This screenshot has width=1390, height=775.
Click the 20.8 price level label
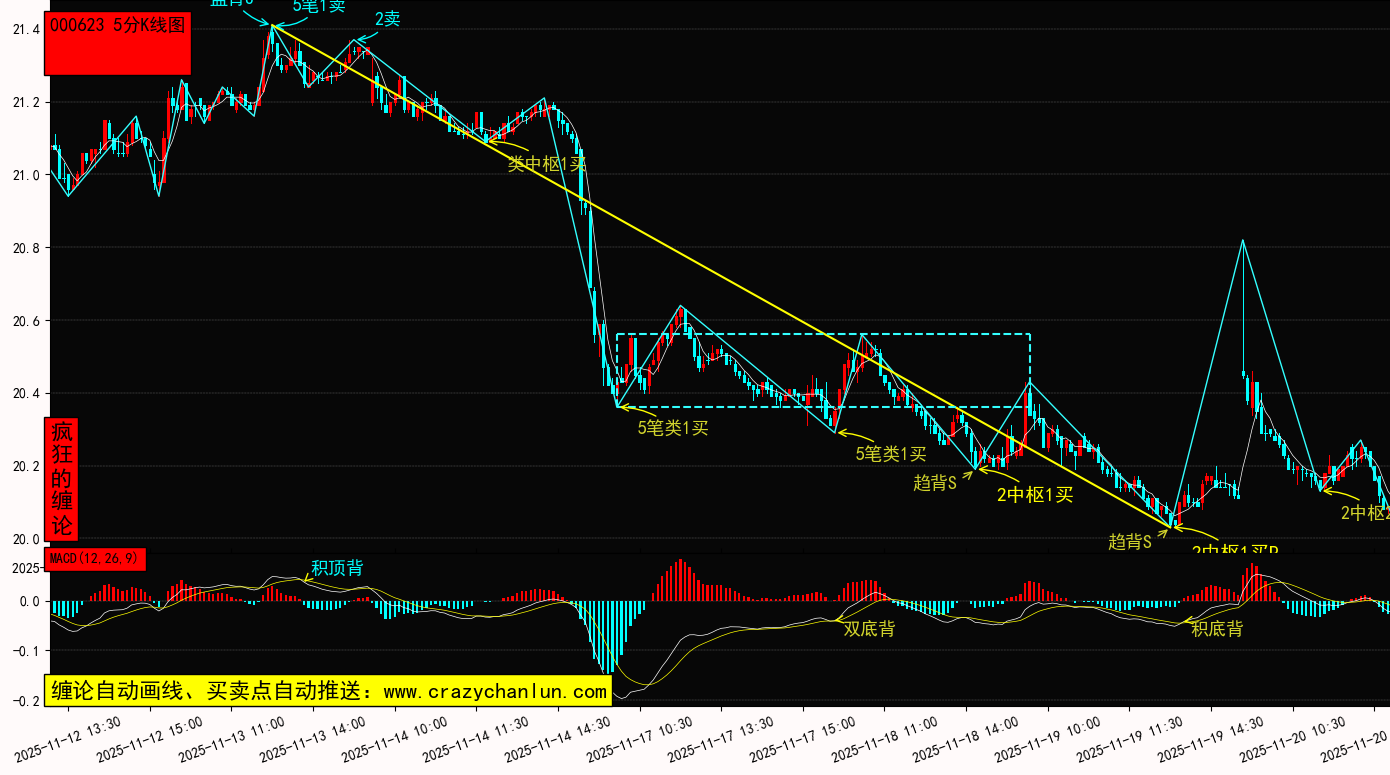coord(26,248)
